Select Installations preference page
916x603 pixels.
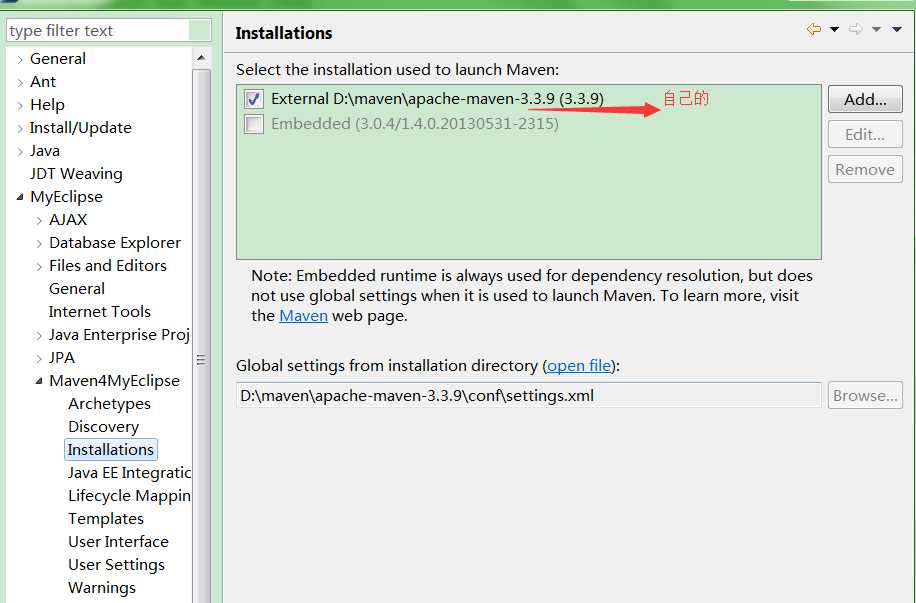tap(110, 449)
